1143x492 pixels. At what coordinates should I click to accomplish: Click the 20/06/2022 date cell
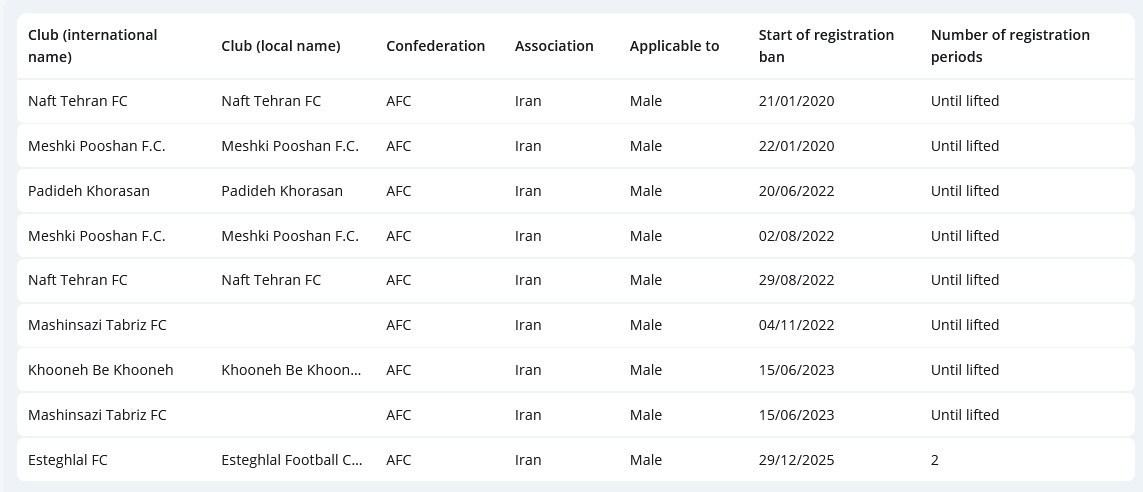[796, 191]
